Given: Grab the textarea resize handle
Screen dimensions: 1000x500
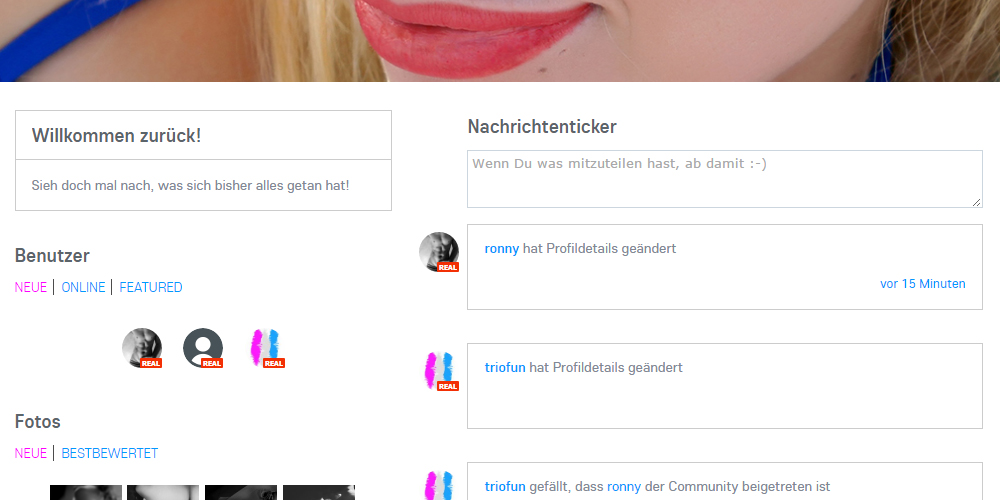Looking at the screenshot, I should point(976,202).
